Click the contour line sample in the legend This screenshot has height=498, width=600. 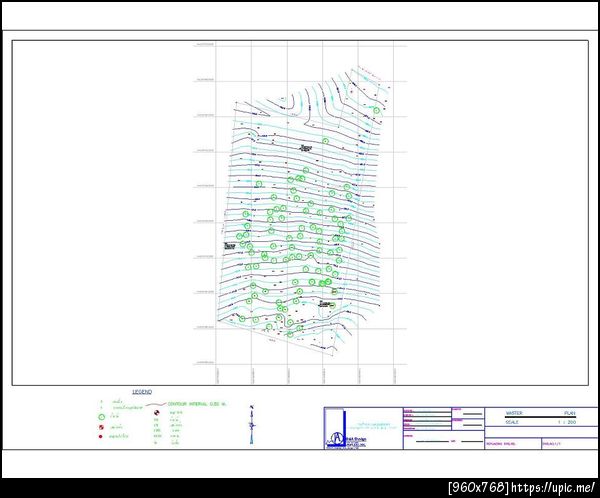click(156, 404)
